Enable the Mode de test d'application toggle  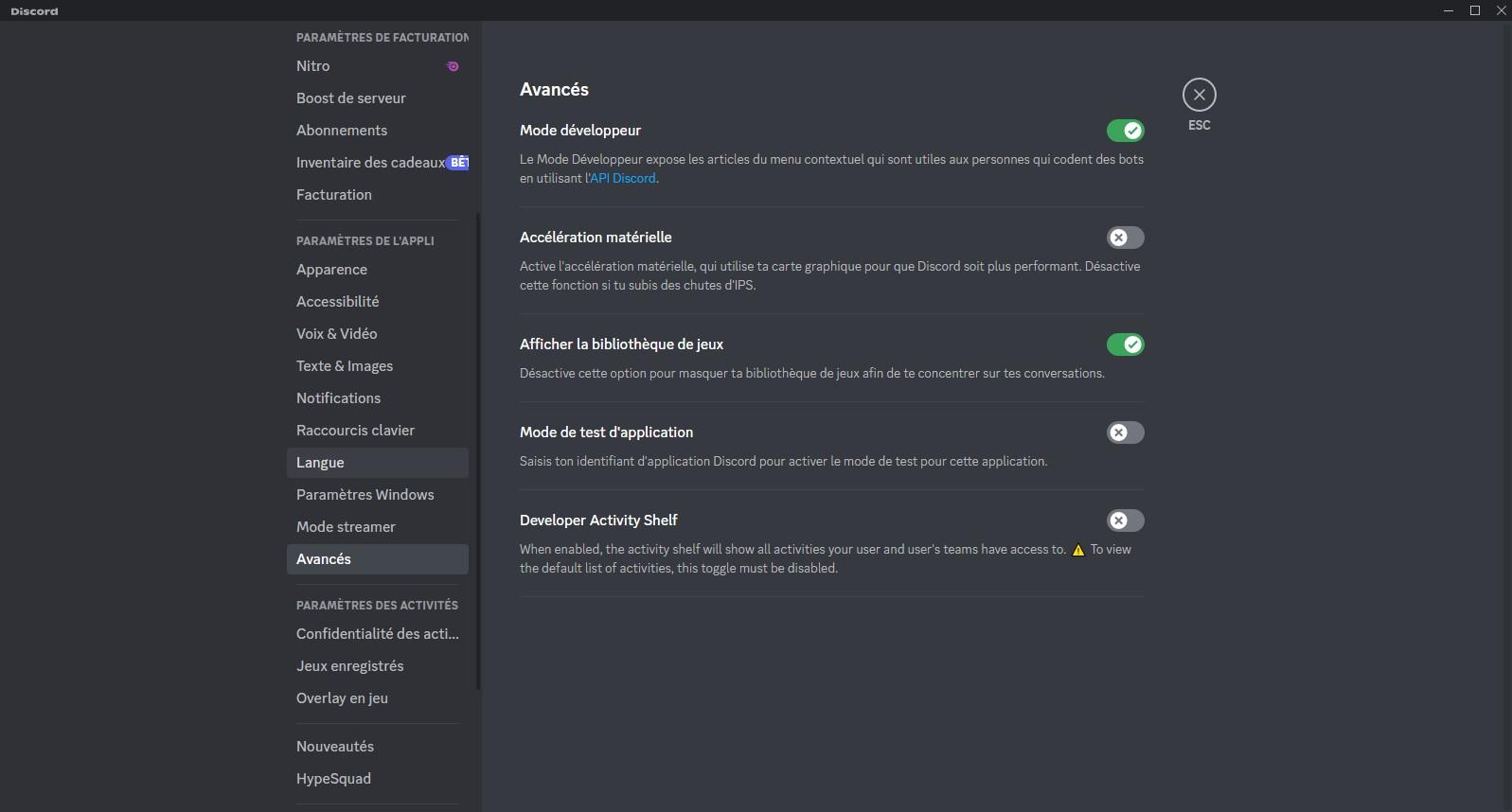point(1126,432)
